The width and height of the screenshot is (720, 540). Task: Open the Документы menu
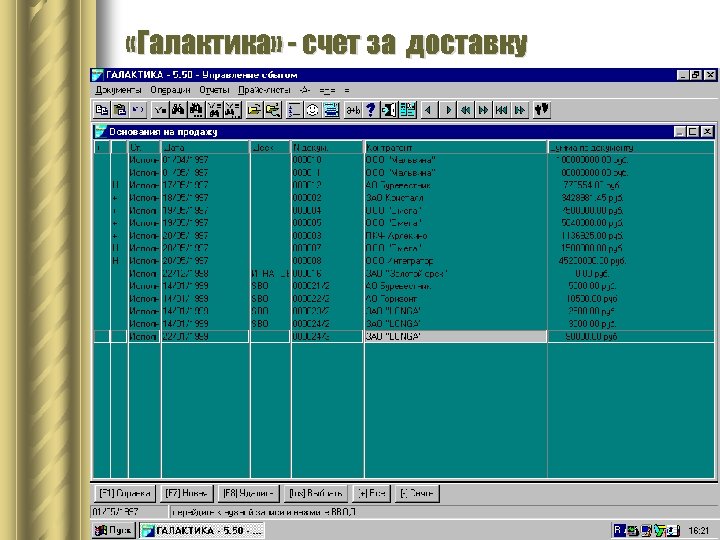point(118,90)
